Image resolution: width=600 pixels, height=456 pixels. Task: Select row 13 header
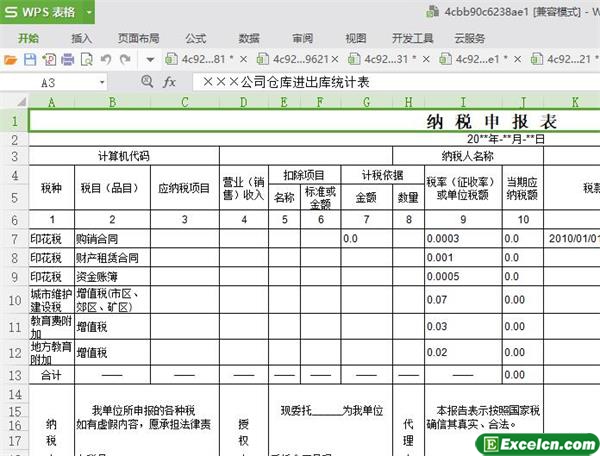click(15, 375)
